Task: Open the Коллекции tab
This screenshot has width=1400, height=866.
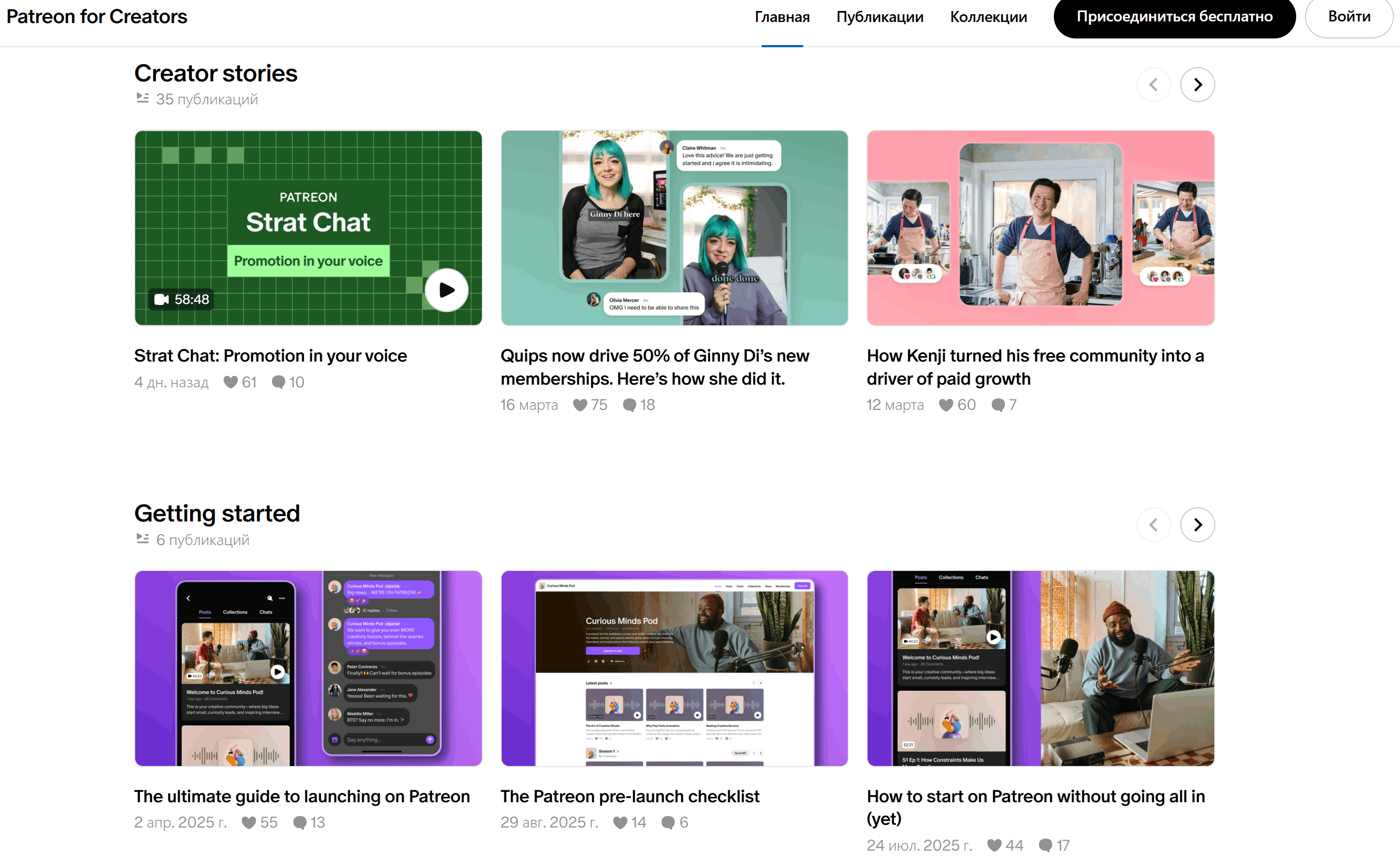Action: click(988, 17)
